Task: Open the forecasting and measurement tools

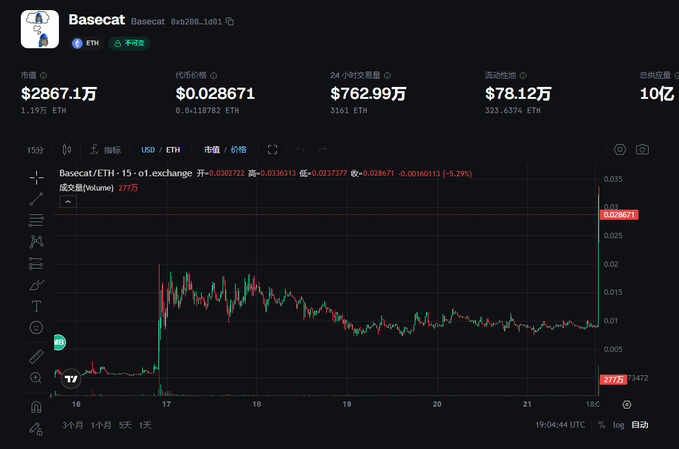Action: [x=36, y=263]
